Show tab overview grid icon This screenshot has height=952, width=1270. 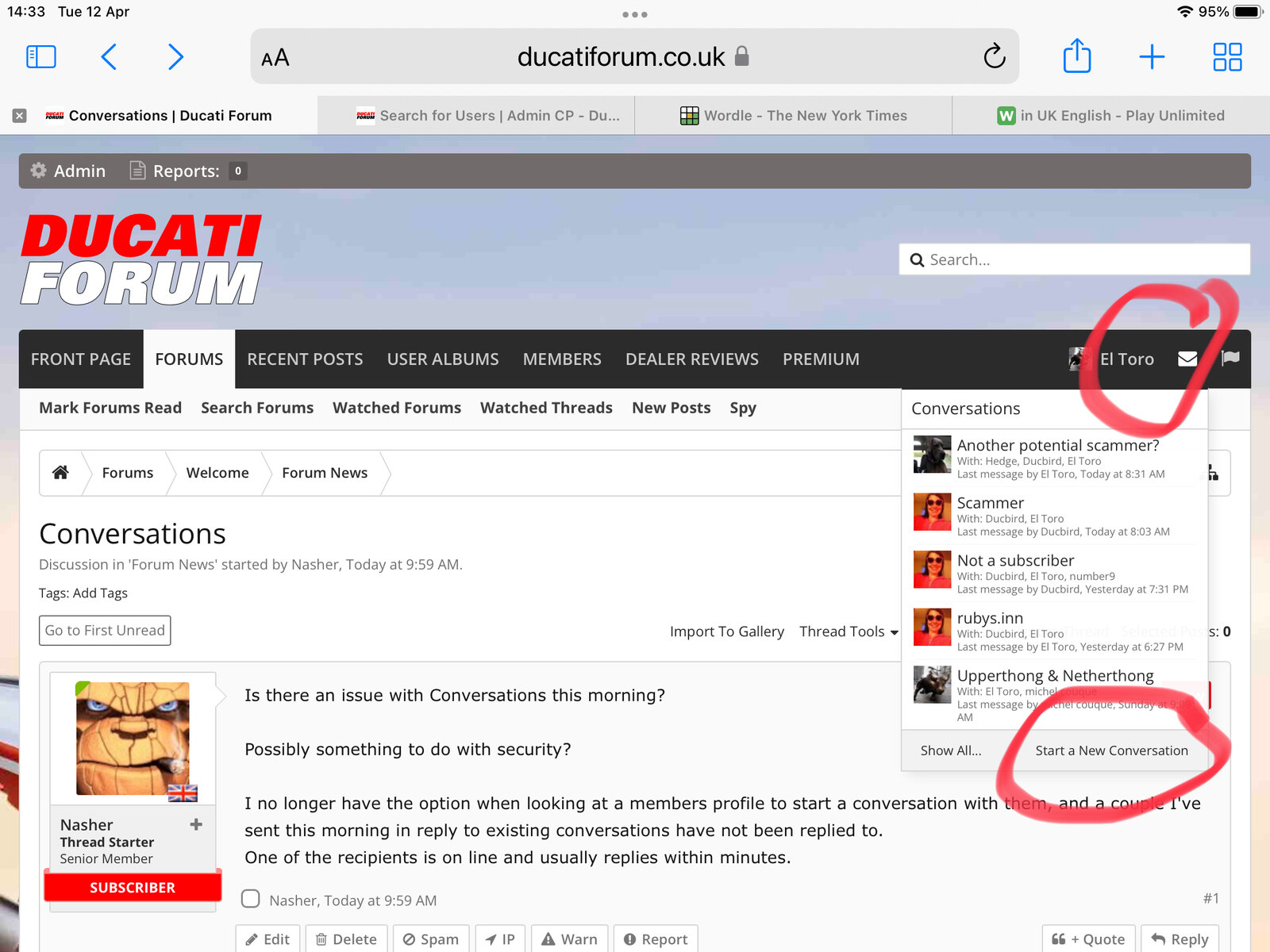coord(1227,57)
